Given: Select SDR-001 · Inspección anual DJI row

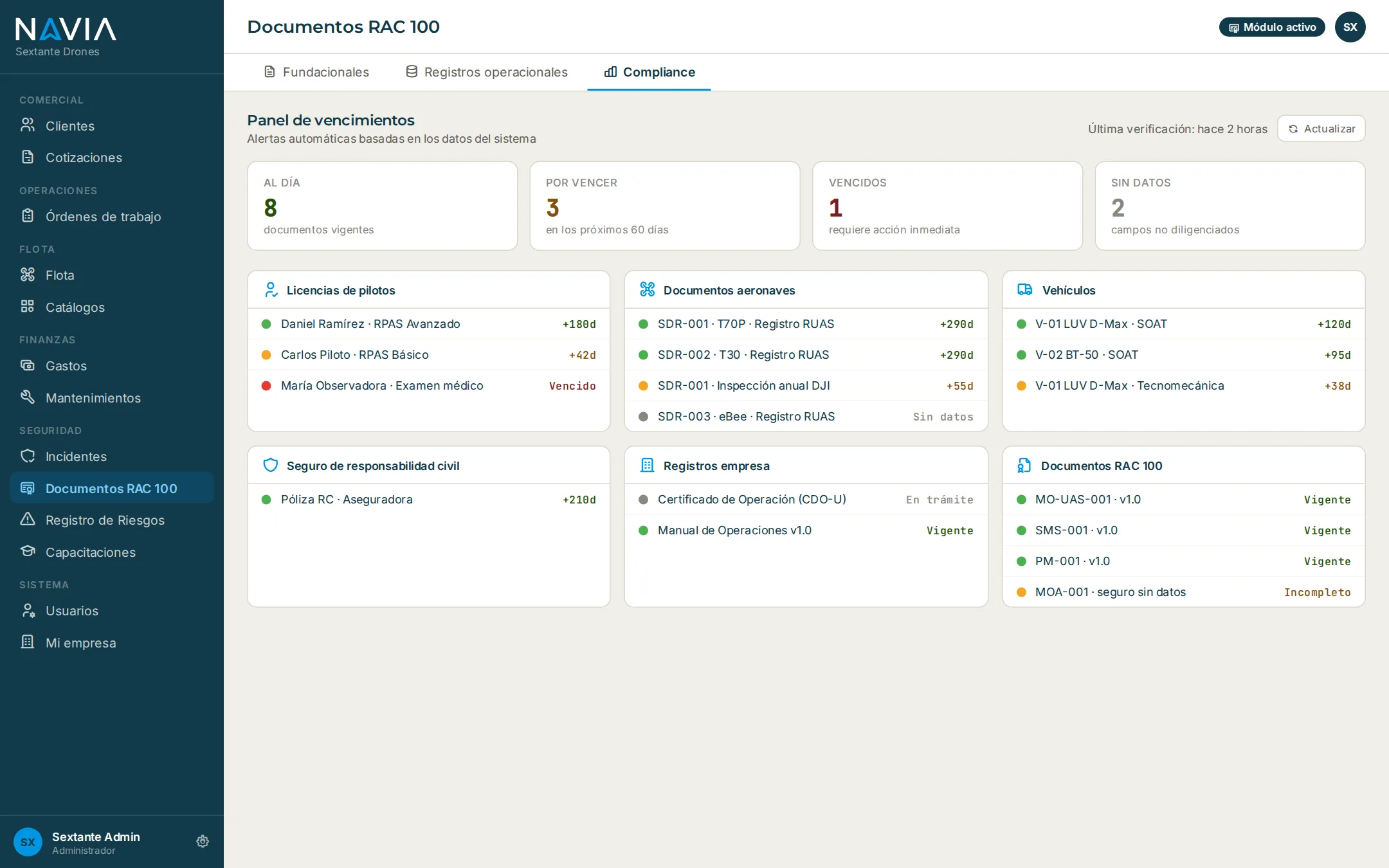Looking at the screenshot, I should (x=806, y=386).
